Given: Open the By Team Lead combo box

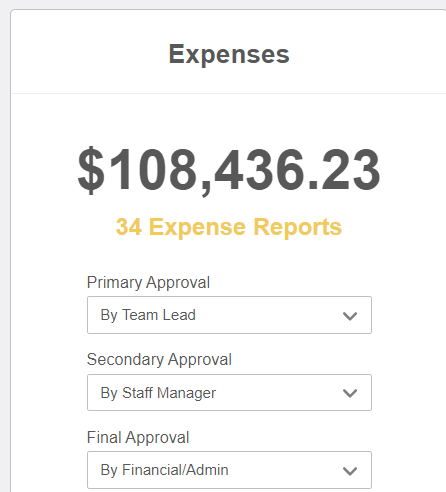Looking at the screenshot, I should (x=229, y=315).
